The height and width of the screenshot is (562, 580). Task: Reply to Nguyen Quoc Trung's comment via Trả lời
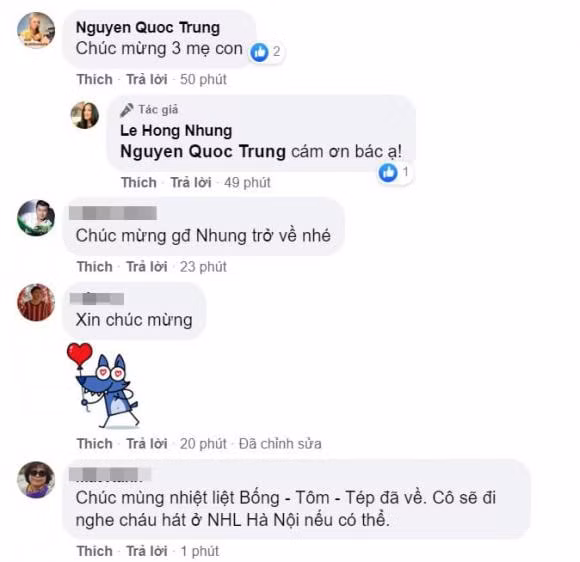pyautogui.click(x=146, y=79)
